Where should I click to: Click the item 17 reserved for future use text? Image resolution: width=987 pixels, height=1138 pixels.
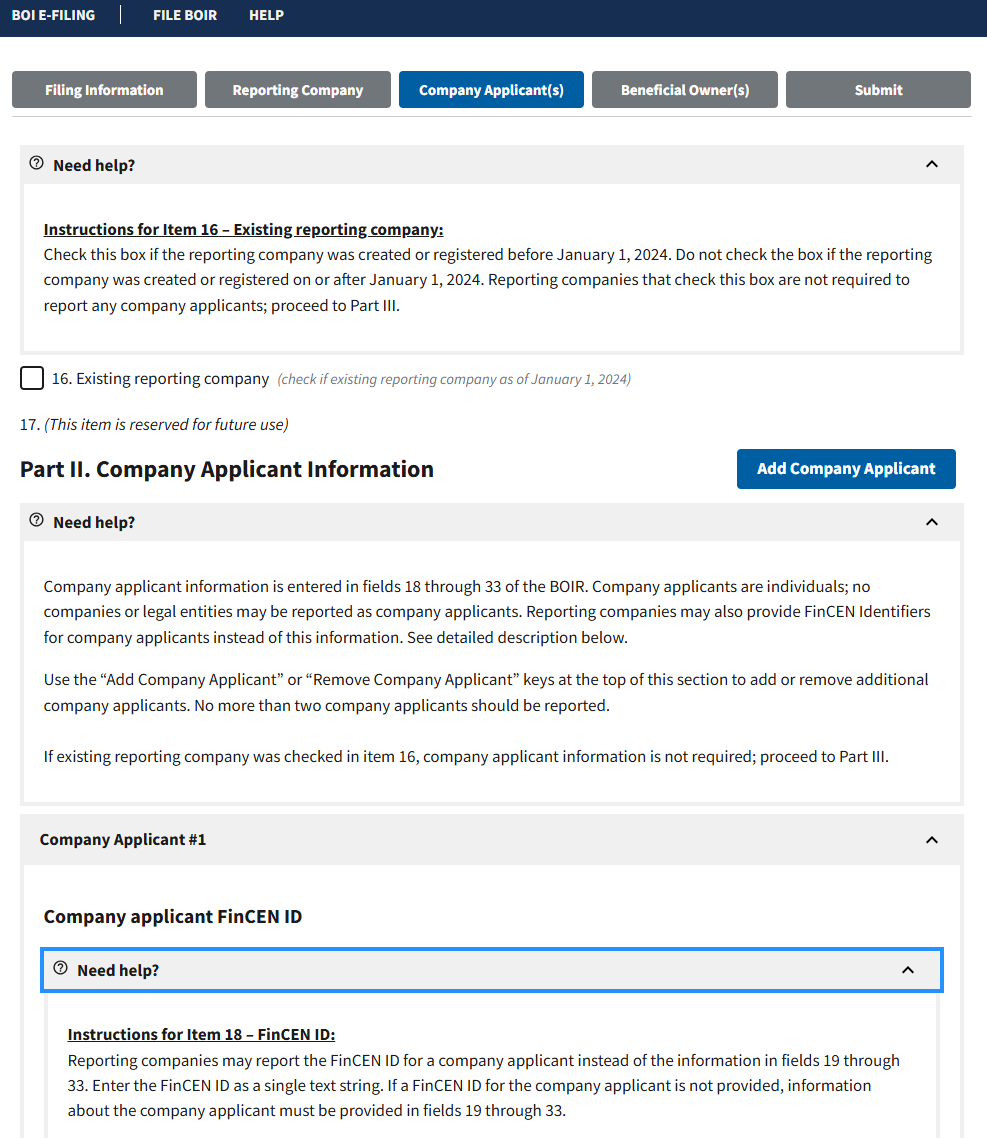[154, 425]
